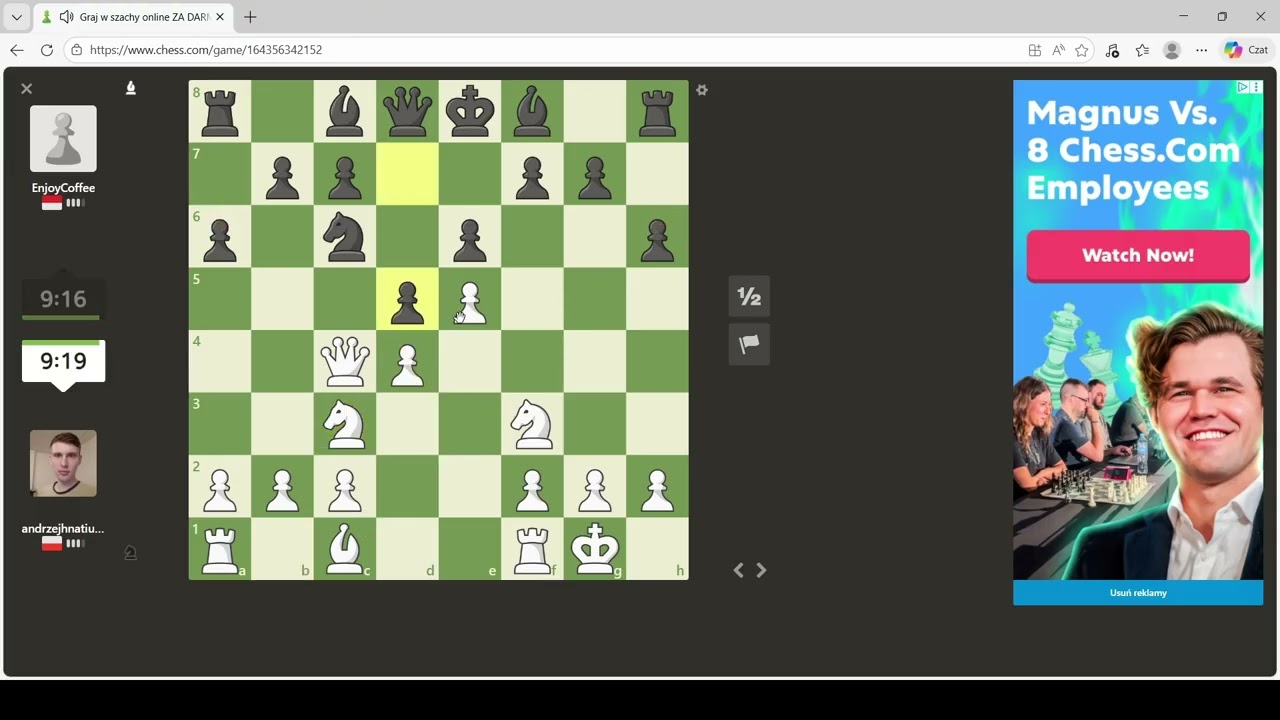Screen dimensions: 1280x720
Task: Select the white queen on c4
Action: pos(345,361)
